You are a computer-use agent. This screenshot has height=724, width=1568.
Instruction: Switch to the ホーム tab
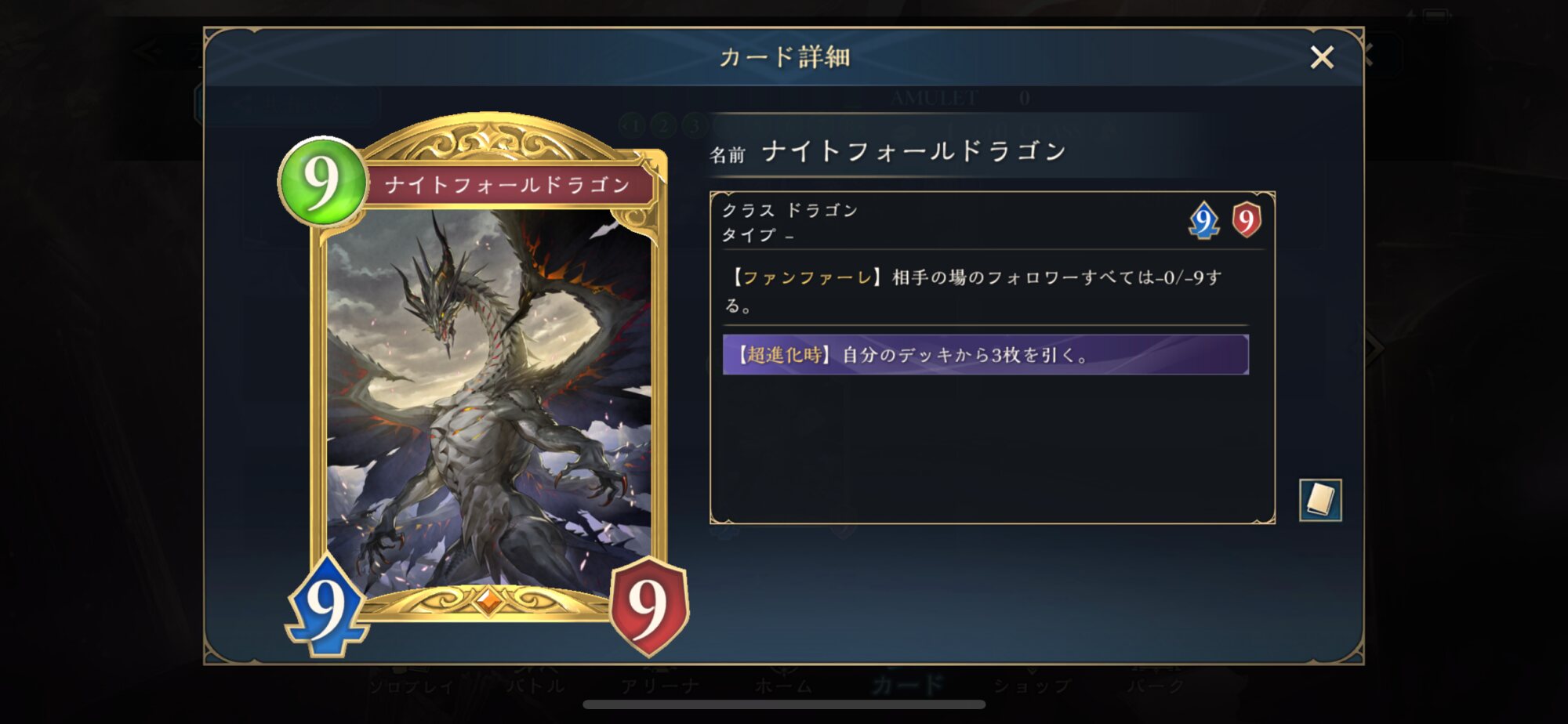click(784, 684)
